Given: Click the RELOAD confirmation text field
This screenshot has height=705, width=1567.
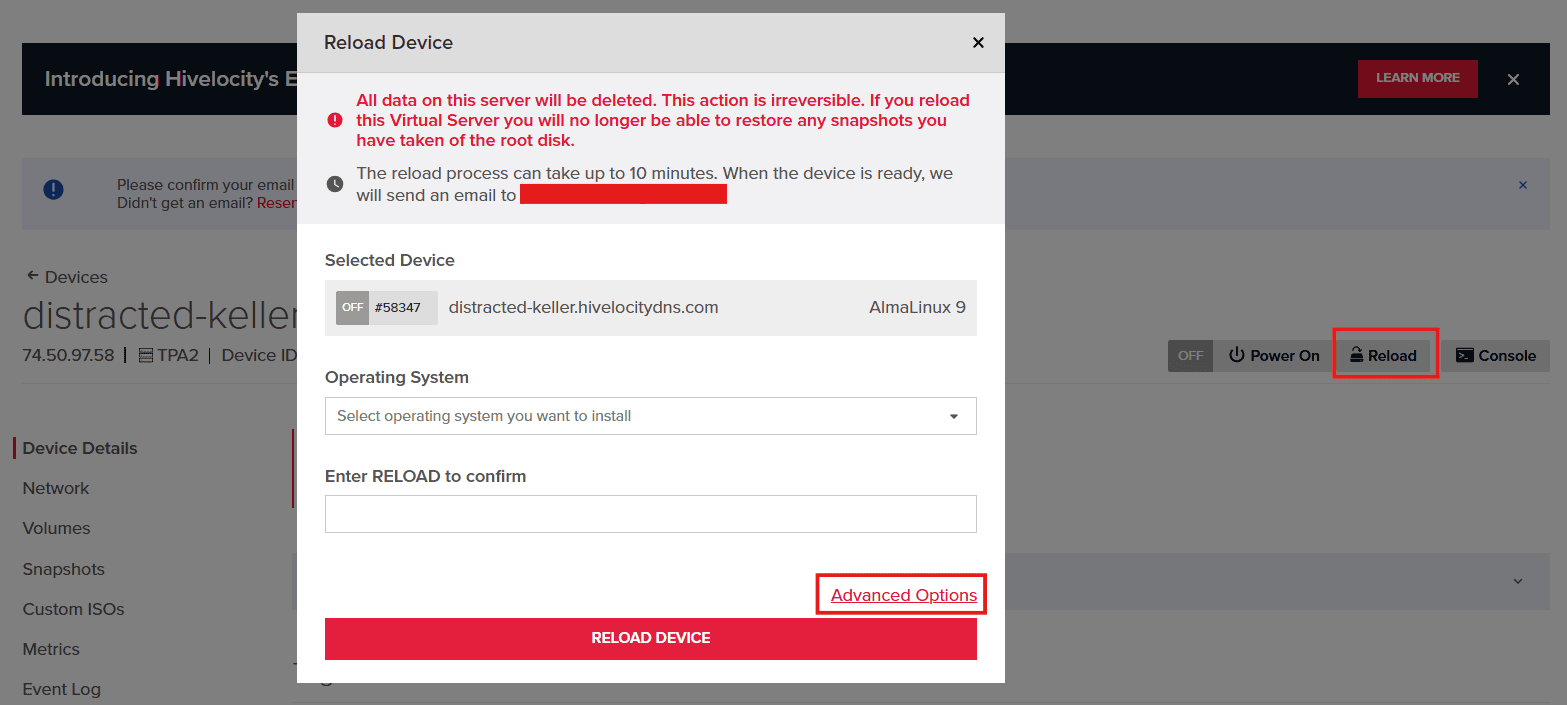Looking at the screenshot, I should pos(650,514).
